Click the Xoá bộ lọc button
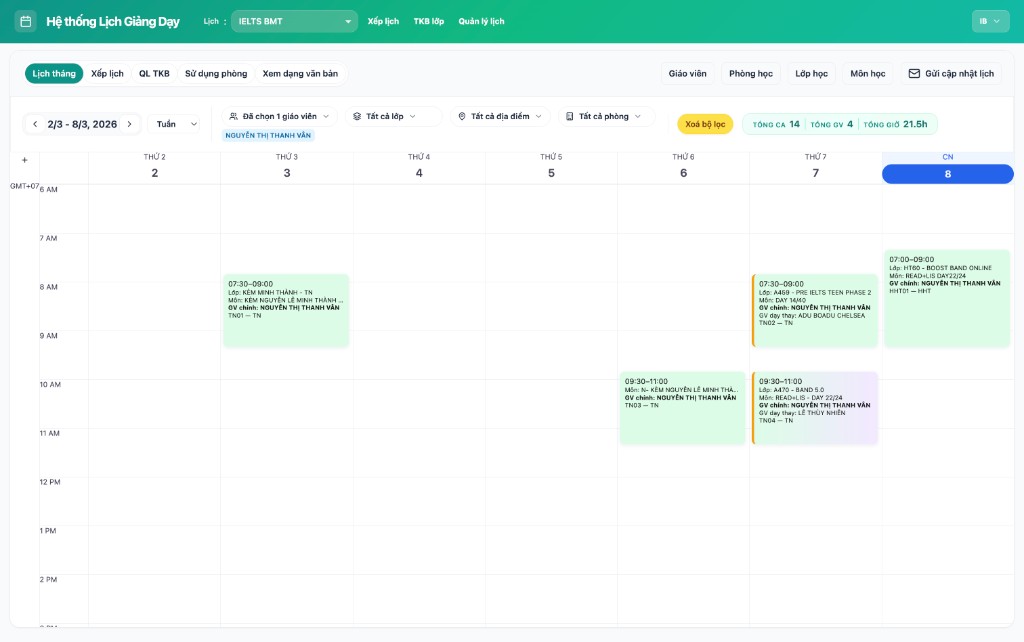This screenshot has height=642, width=1024. [705, 124]
